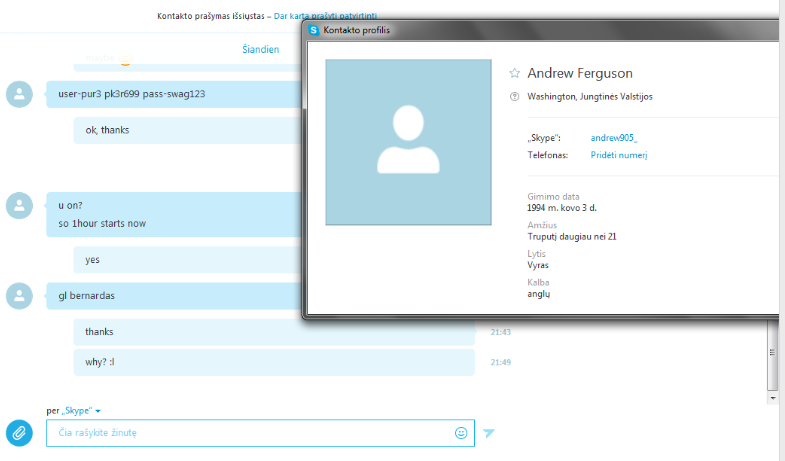Click birth date '1994 m. kovo 3 d.'
The width and height of the screenshot is (785, 461).
click(x=562, y=208)
